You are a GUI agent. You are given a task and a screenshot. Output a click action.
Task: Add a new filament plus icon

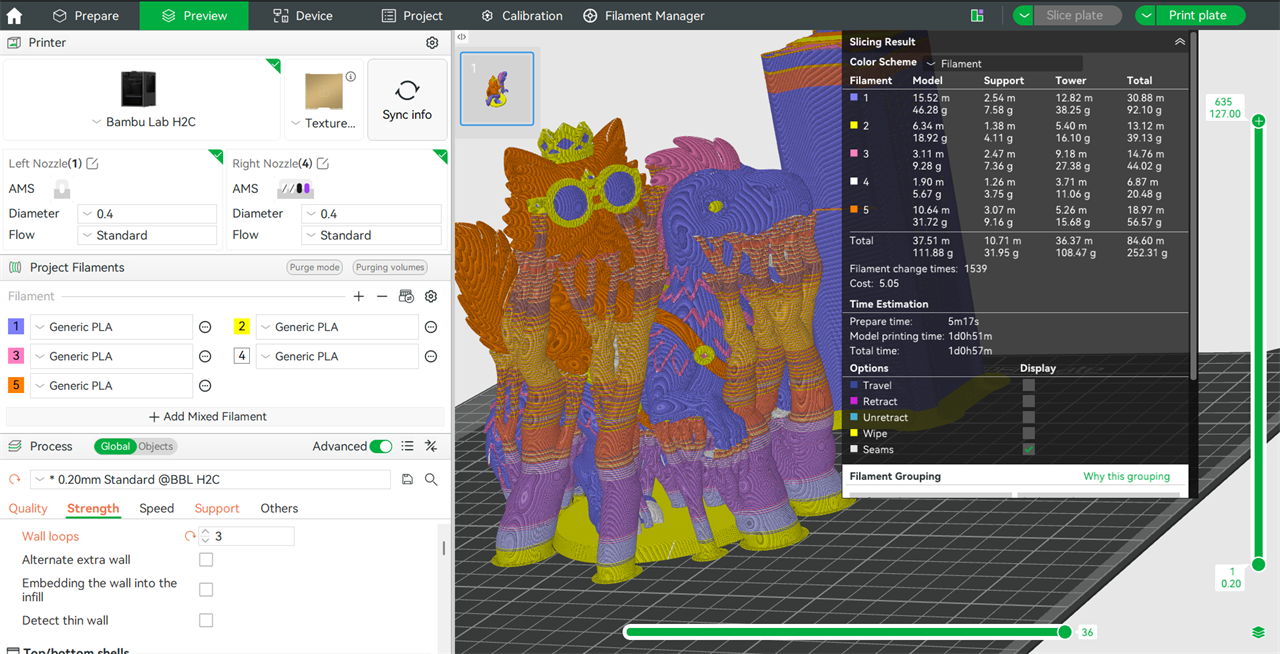tap(359, 296)
